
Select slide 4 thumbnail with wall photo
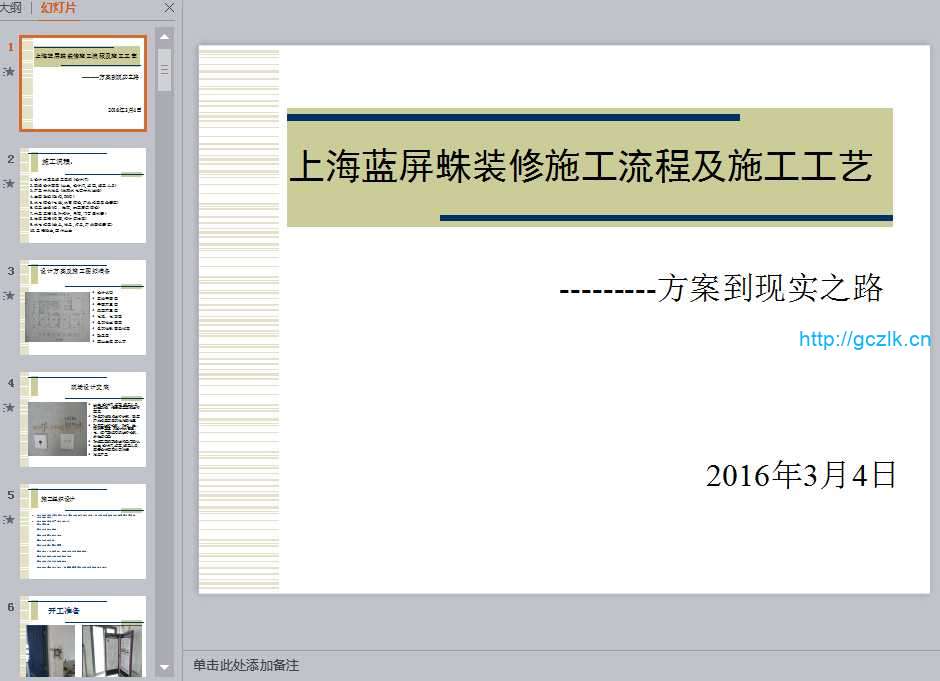coord(84,420)
